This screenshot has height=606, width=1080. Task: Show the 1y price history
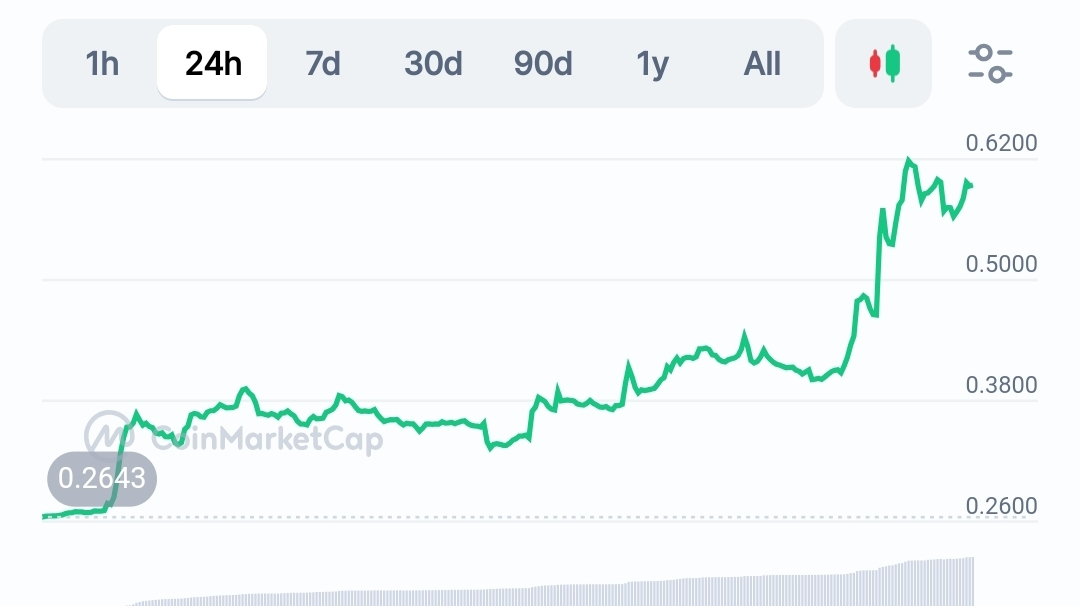coord(652,64)
